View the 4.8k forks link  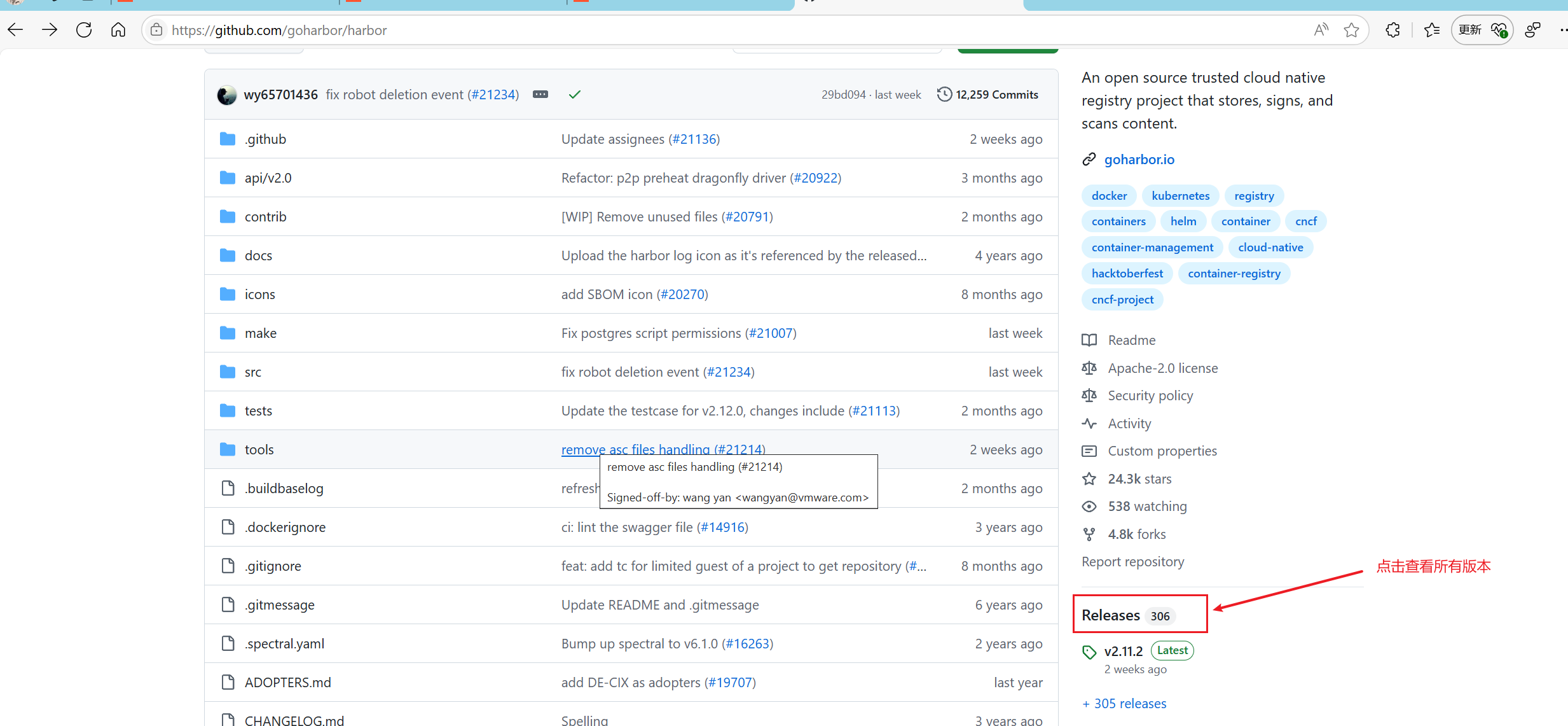pos(1124,534)
